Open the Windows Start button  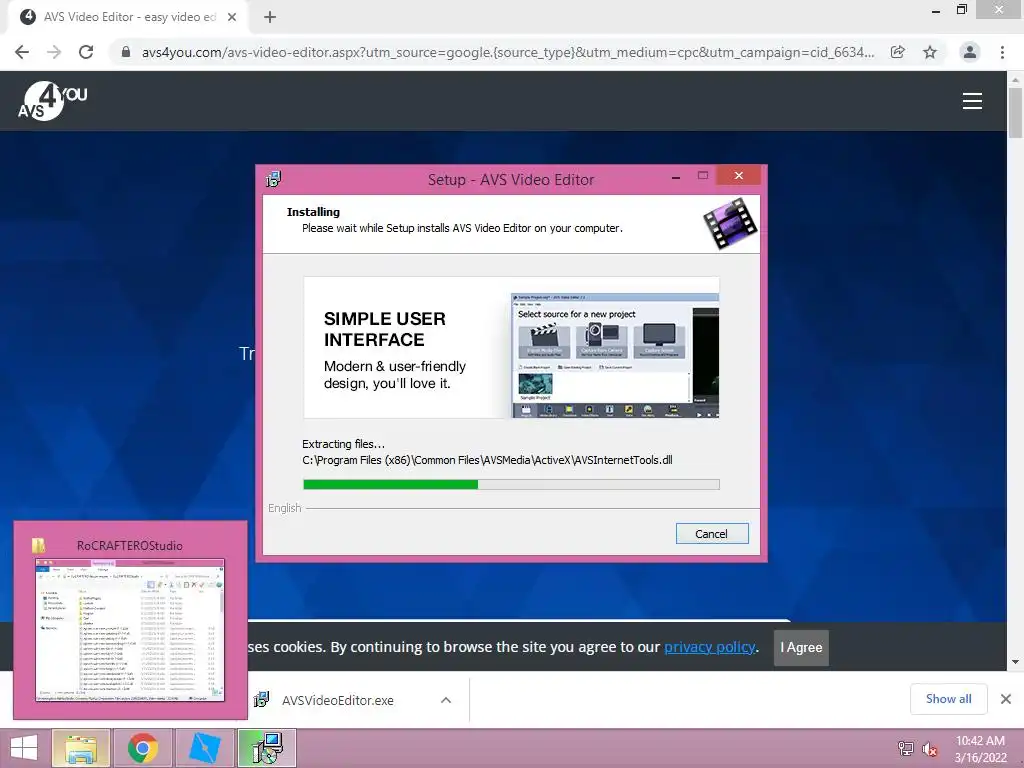[24, 748]
